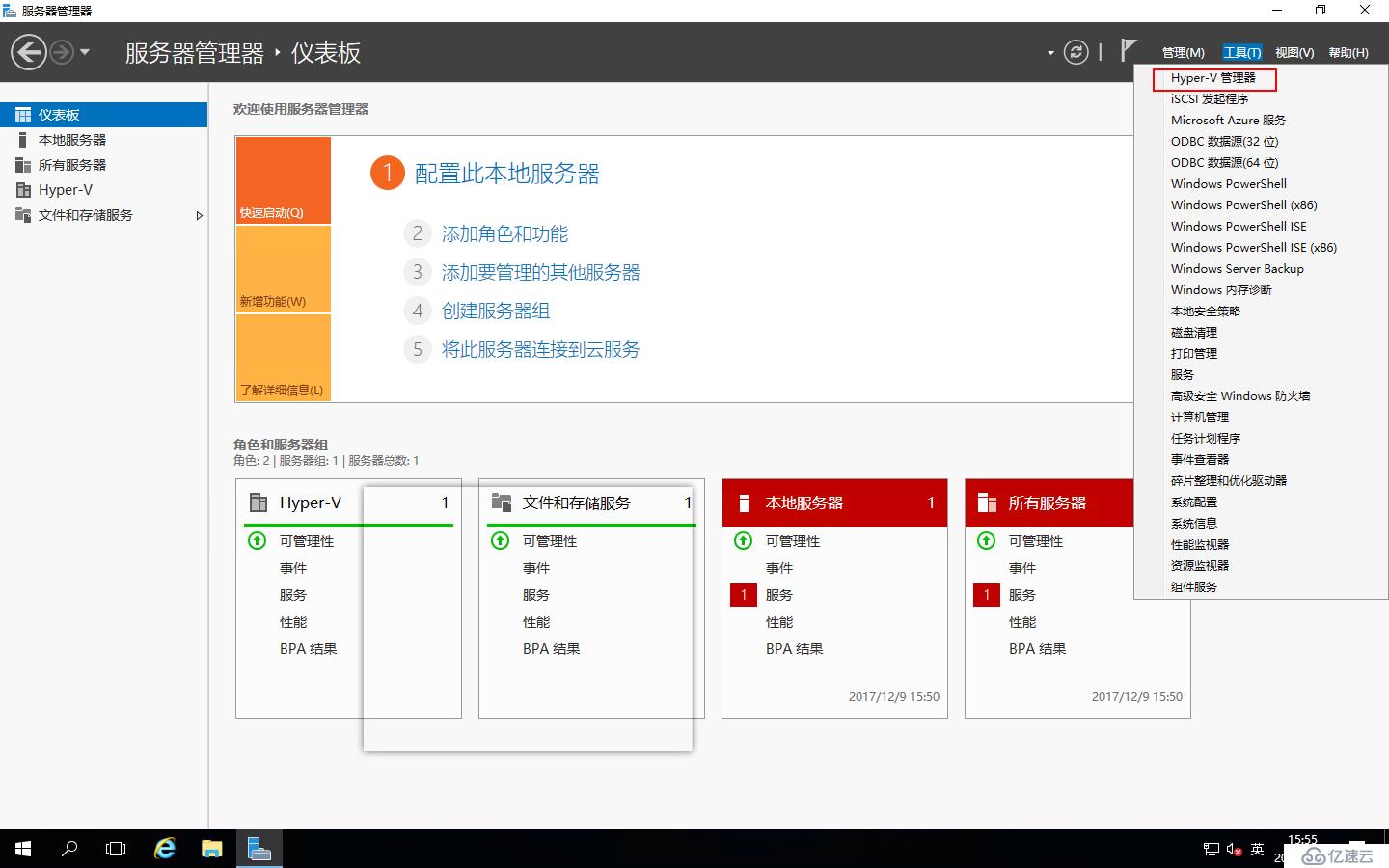Open 事件查看器 menu entry
1389x868 pixels.
tap(1200, 460)
